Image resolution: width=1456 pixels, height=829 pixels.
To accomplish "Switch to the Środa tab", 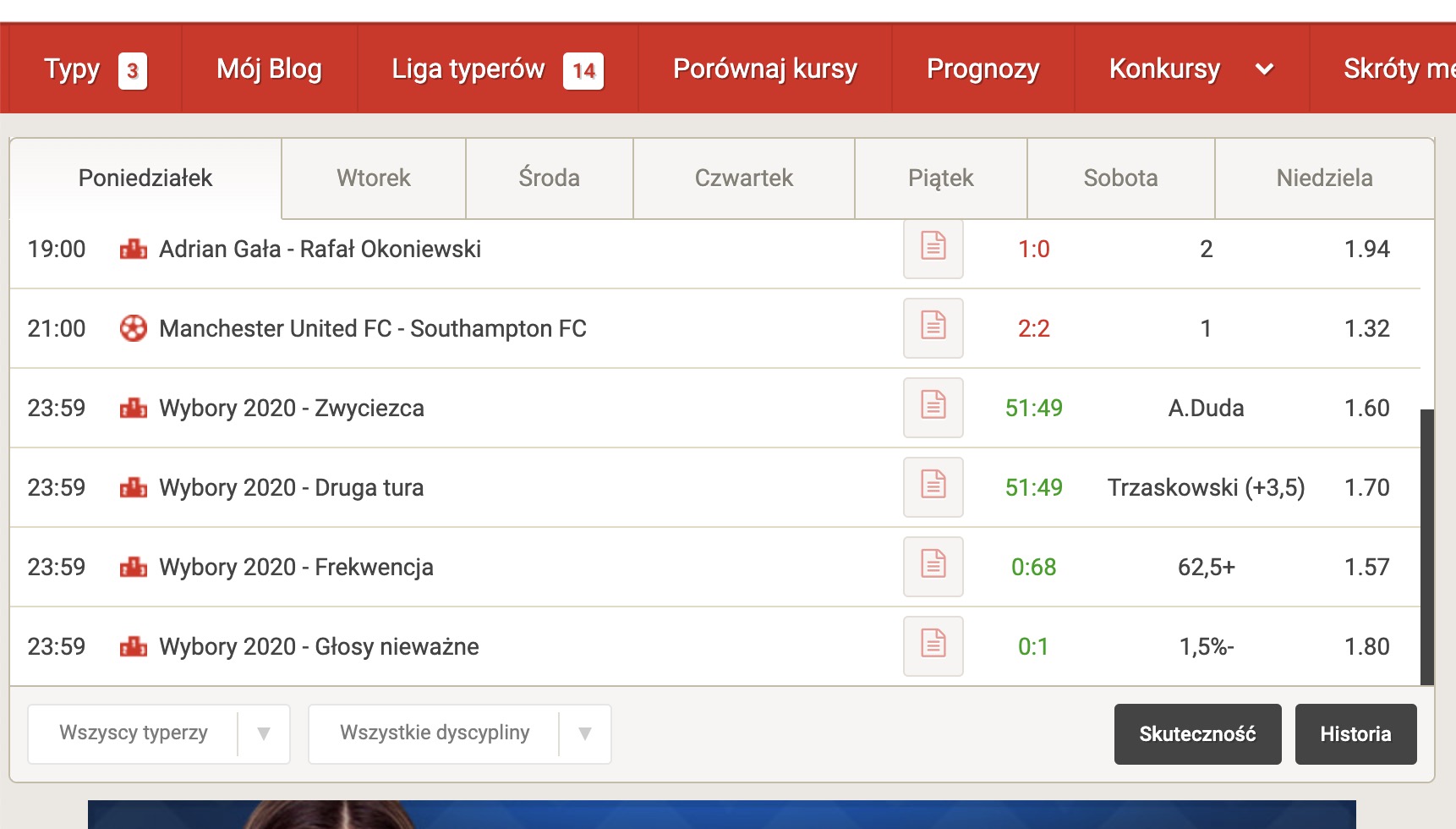I will pos(550,178).
